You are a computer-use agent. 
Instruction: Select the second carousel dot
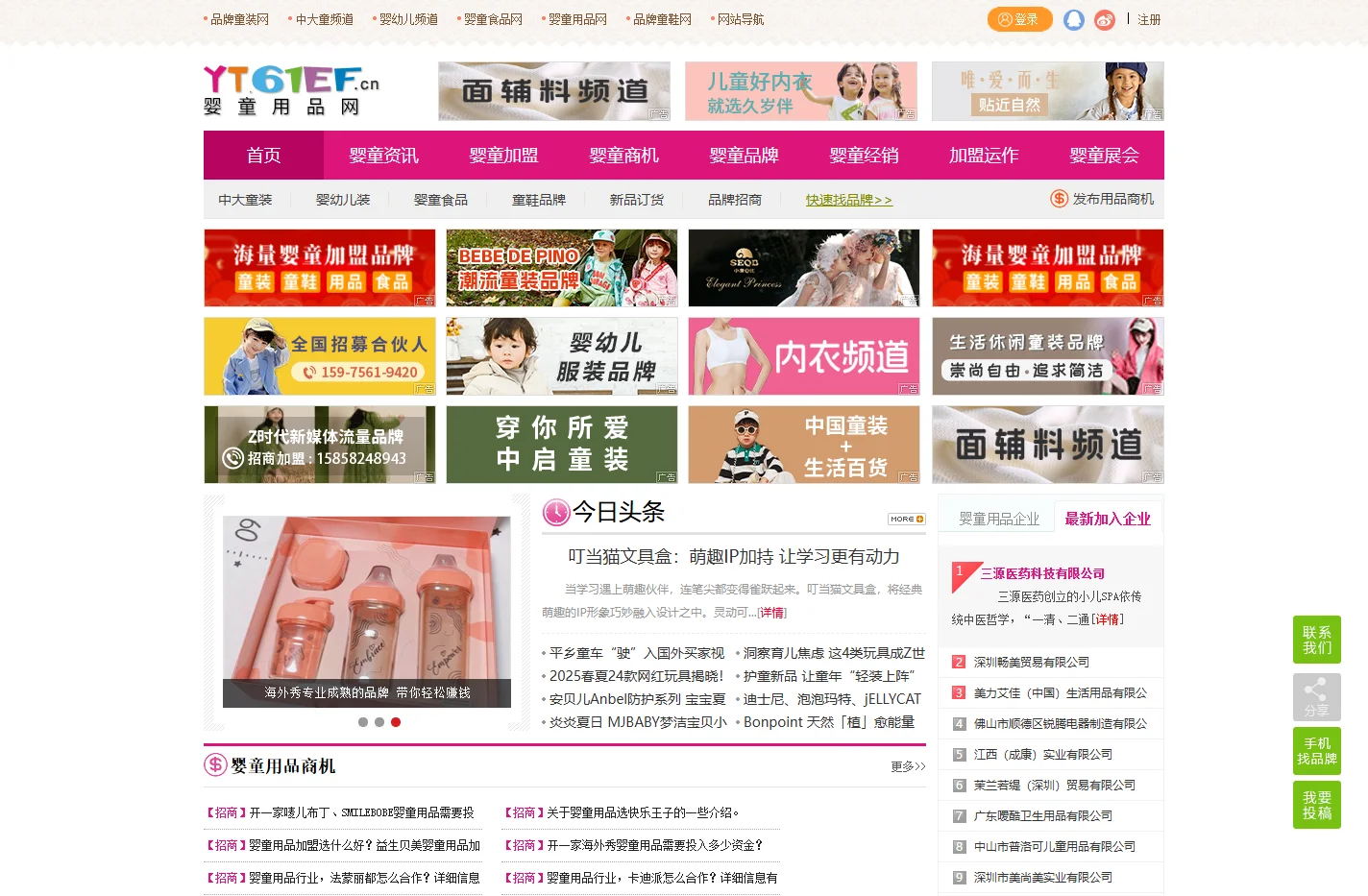[379, 722]
